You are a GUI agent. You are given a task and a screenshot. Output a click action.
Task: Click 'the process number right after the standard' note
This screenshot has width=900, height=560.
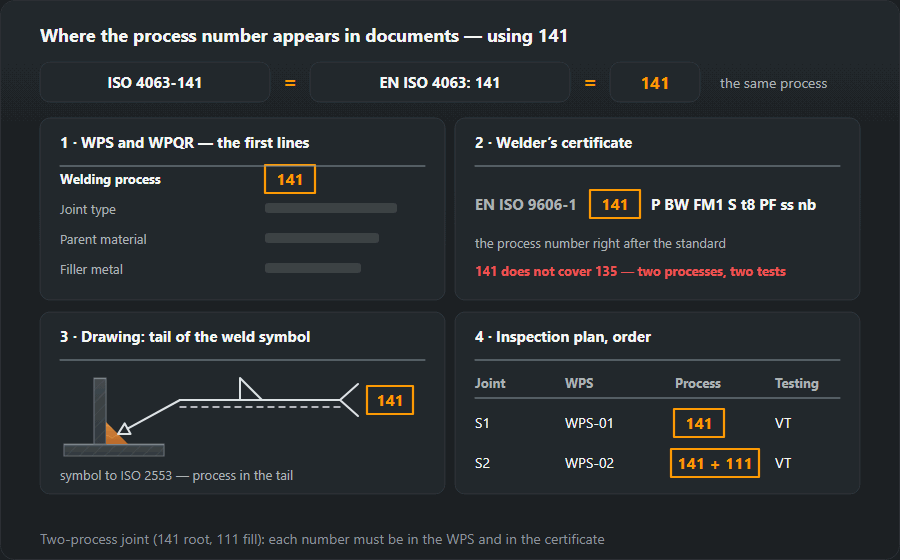click(600, 243)
